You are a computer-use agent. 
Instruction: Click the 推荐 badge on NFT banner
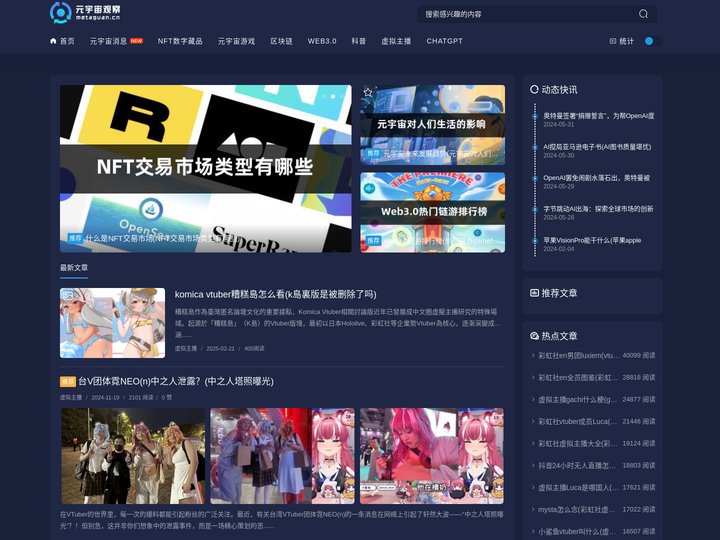(75, 238)
